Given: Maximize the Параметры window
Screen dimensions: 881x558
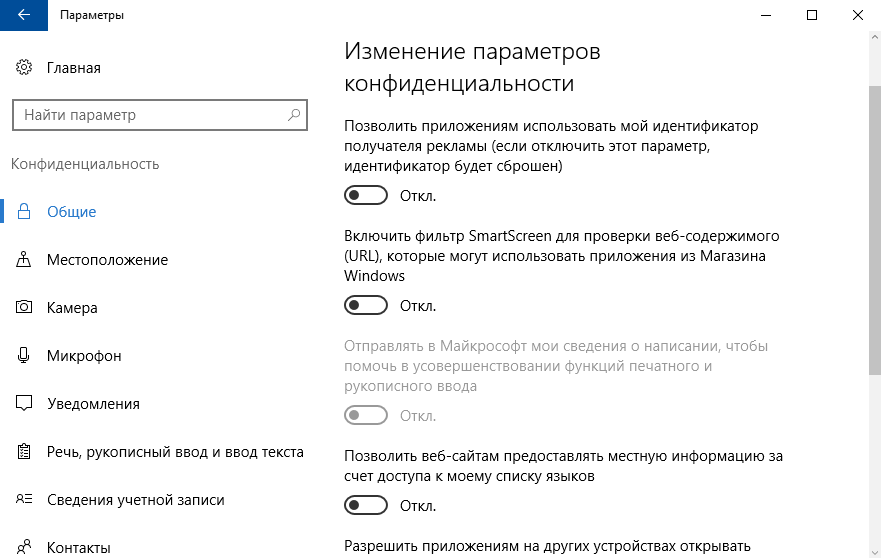Looking at the screenshot, I should click(811, 15).
